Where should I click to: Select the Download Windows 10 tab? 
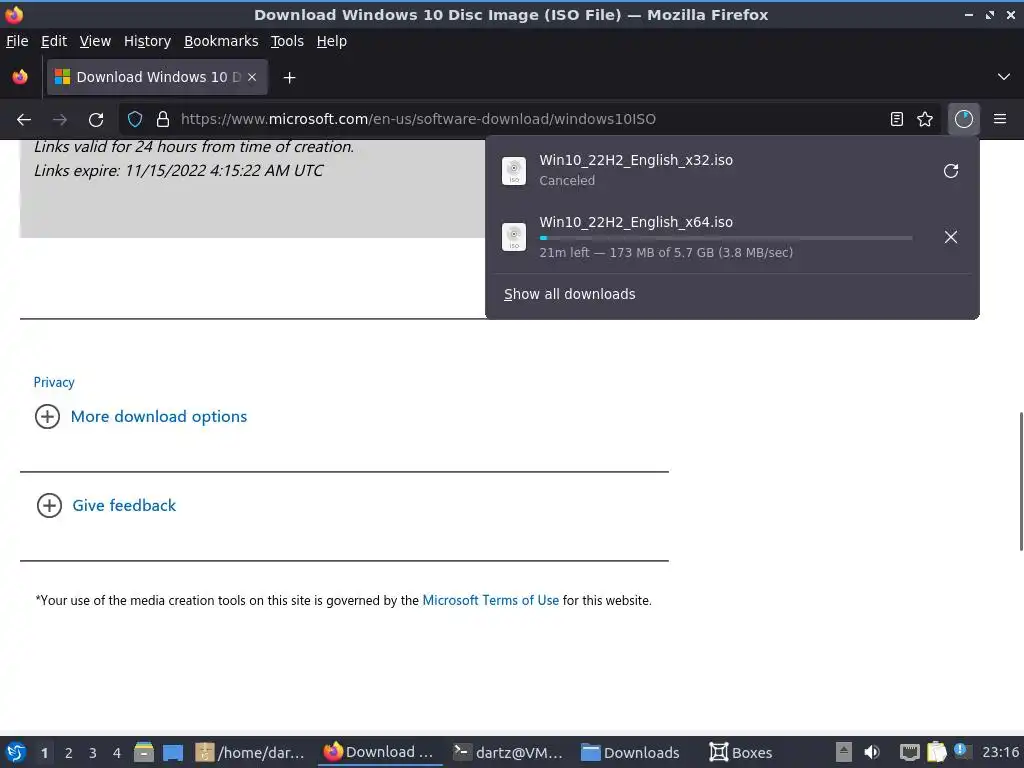[x=157, y=77]
